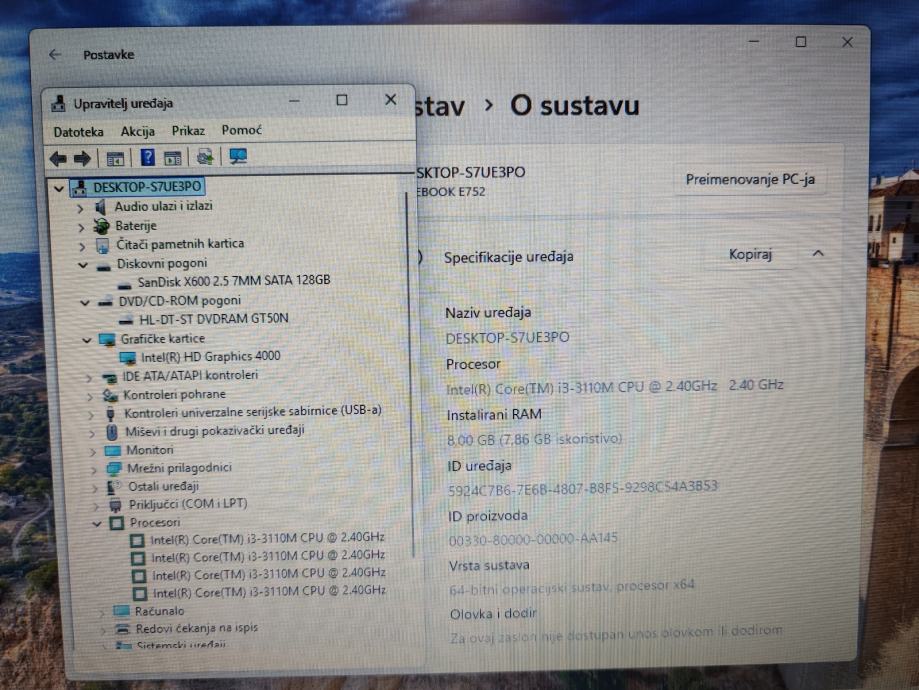Collapse the Procesori category

[x=97, y=524]
